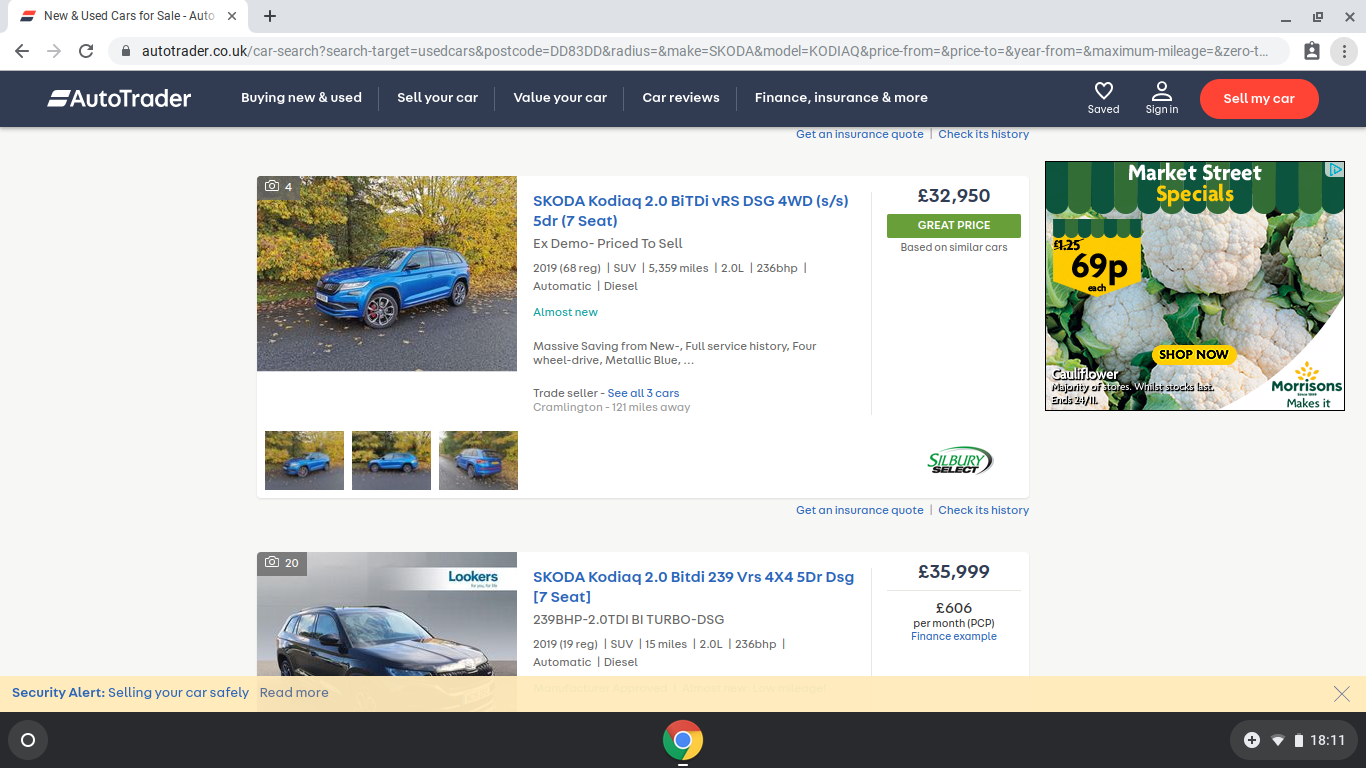Open the third small blue Kodiaq thumbnail
1366x768 pixels.
coord(478,461)
